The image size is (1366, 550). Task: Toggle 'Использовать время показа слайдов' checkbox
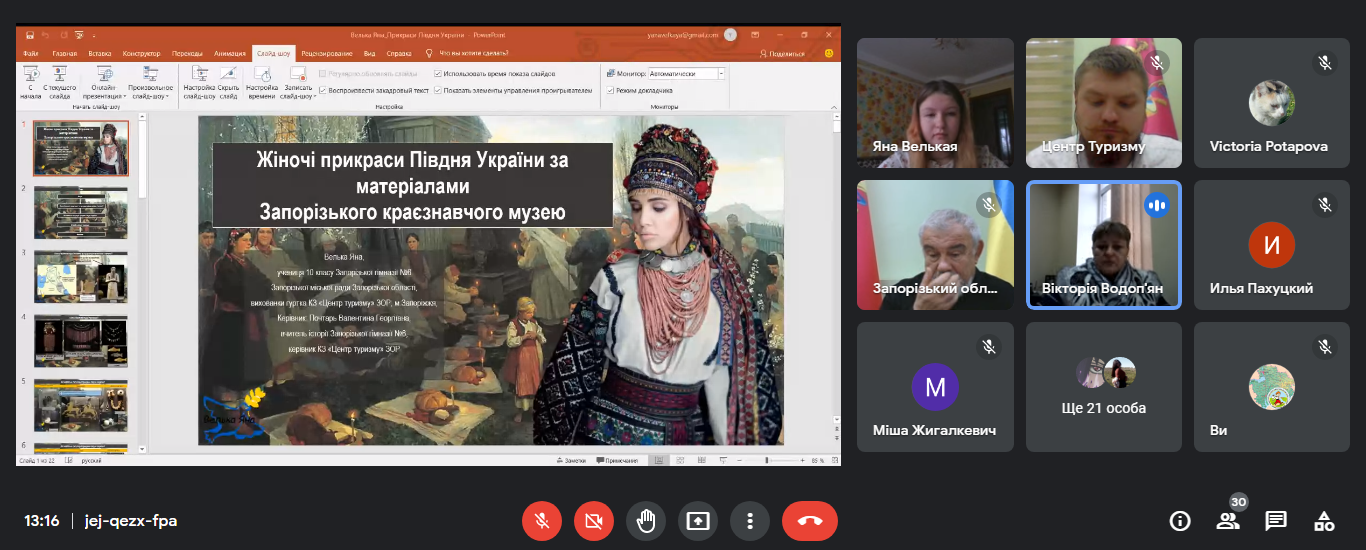click(439, 74)
